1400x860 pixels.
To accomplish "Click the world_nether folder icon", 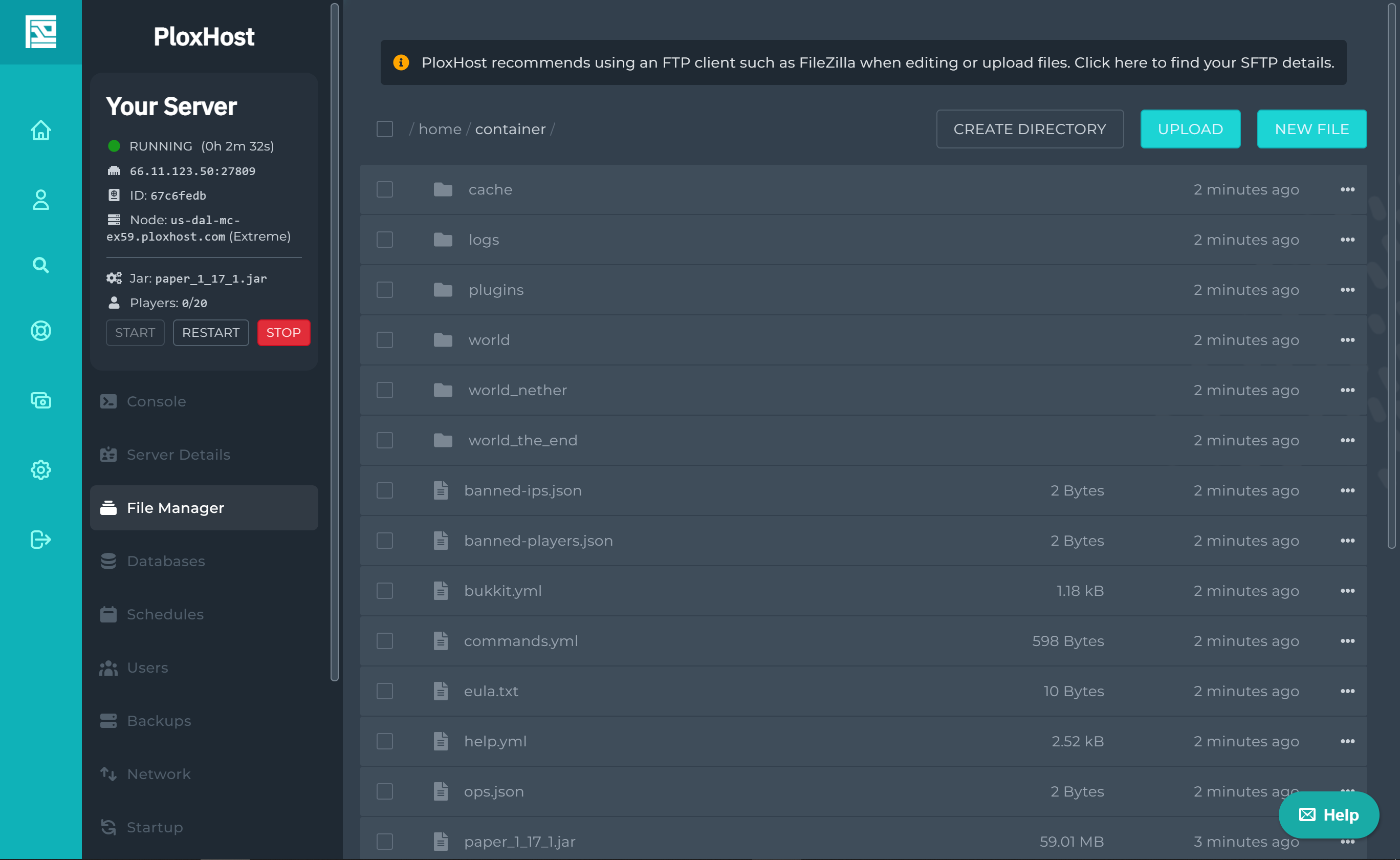I will [443, 390].
